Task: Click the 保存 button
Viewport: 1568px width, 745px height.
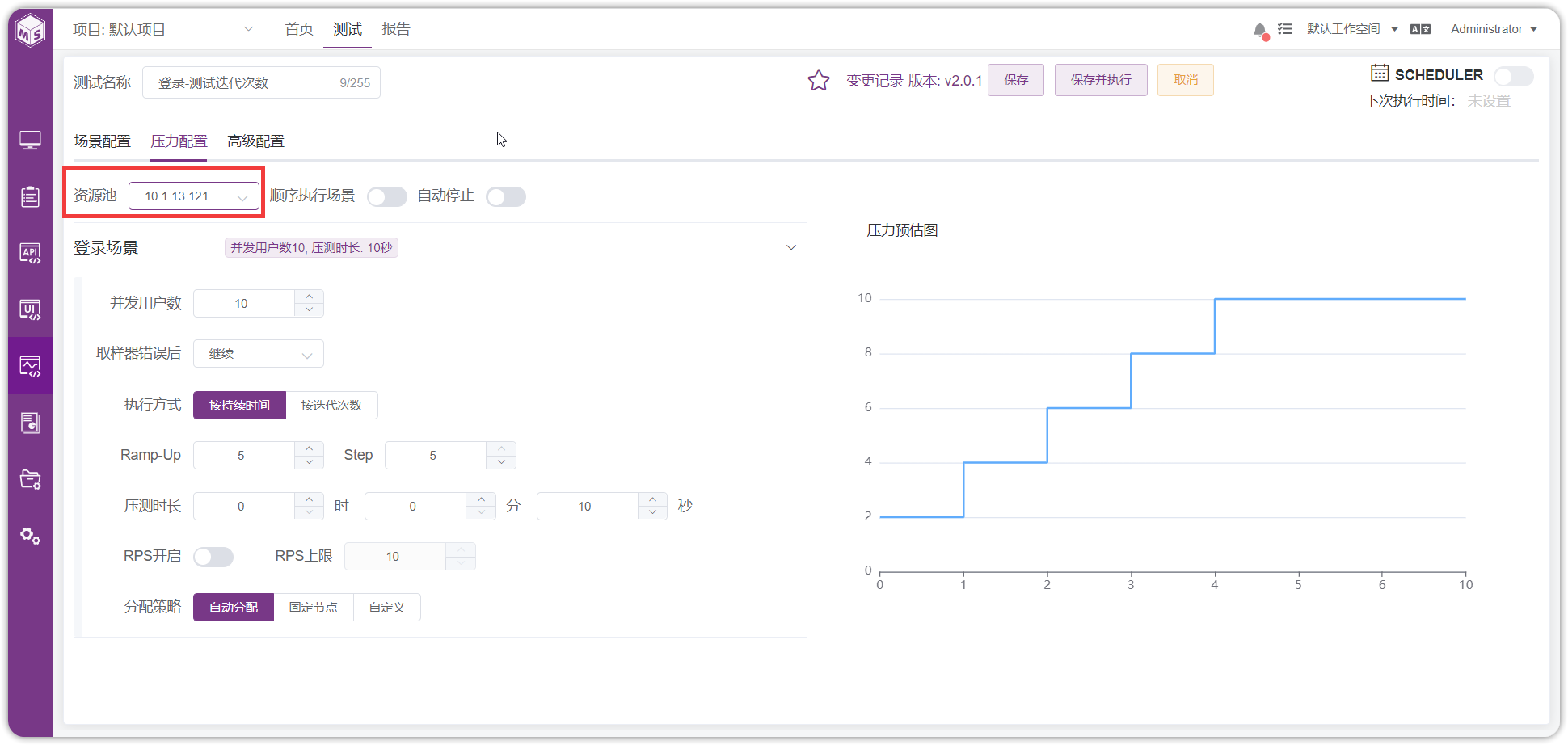Action: click(x=1016, y=80)
